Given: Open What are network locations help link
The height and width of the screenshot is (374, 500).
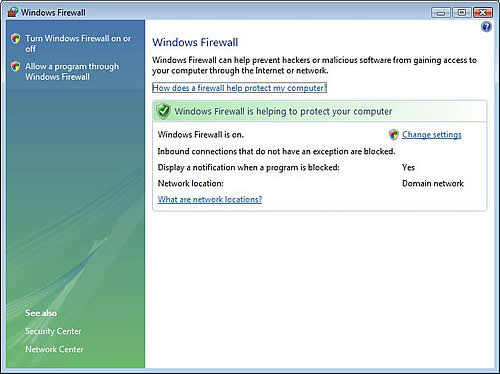Looking at the screenshot, I should (x=210, y=199).
